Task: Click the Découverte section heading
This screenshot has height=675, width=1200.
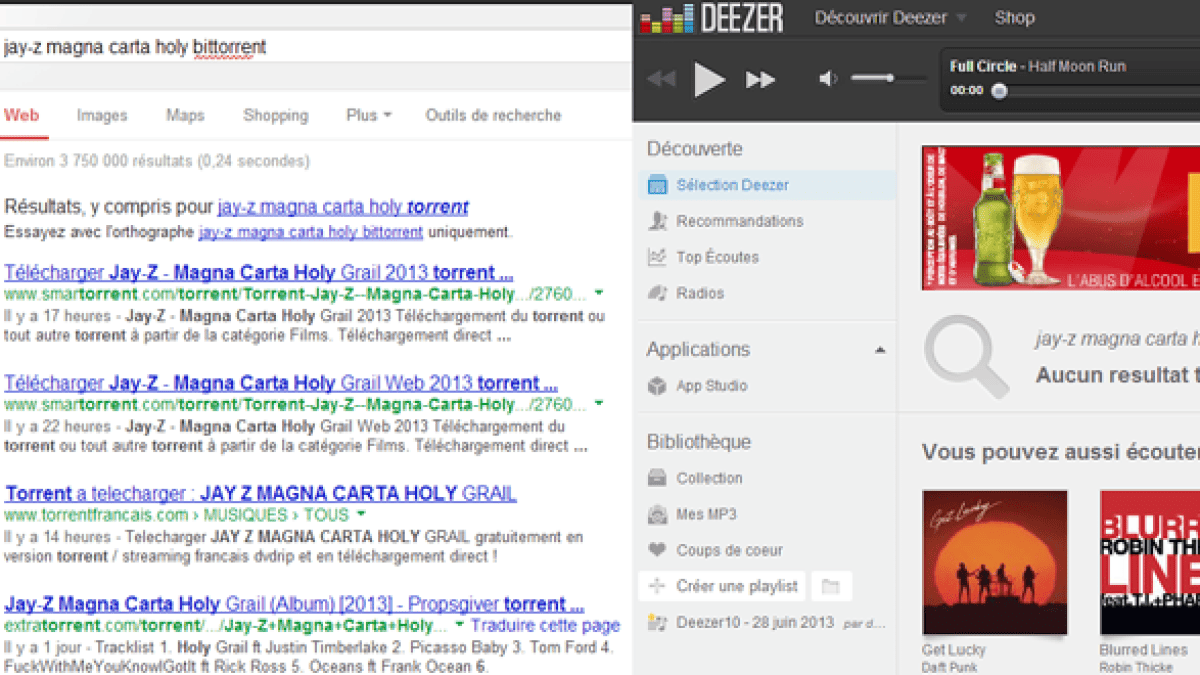Action: pos(695,149)
